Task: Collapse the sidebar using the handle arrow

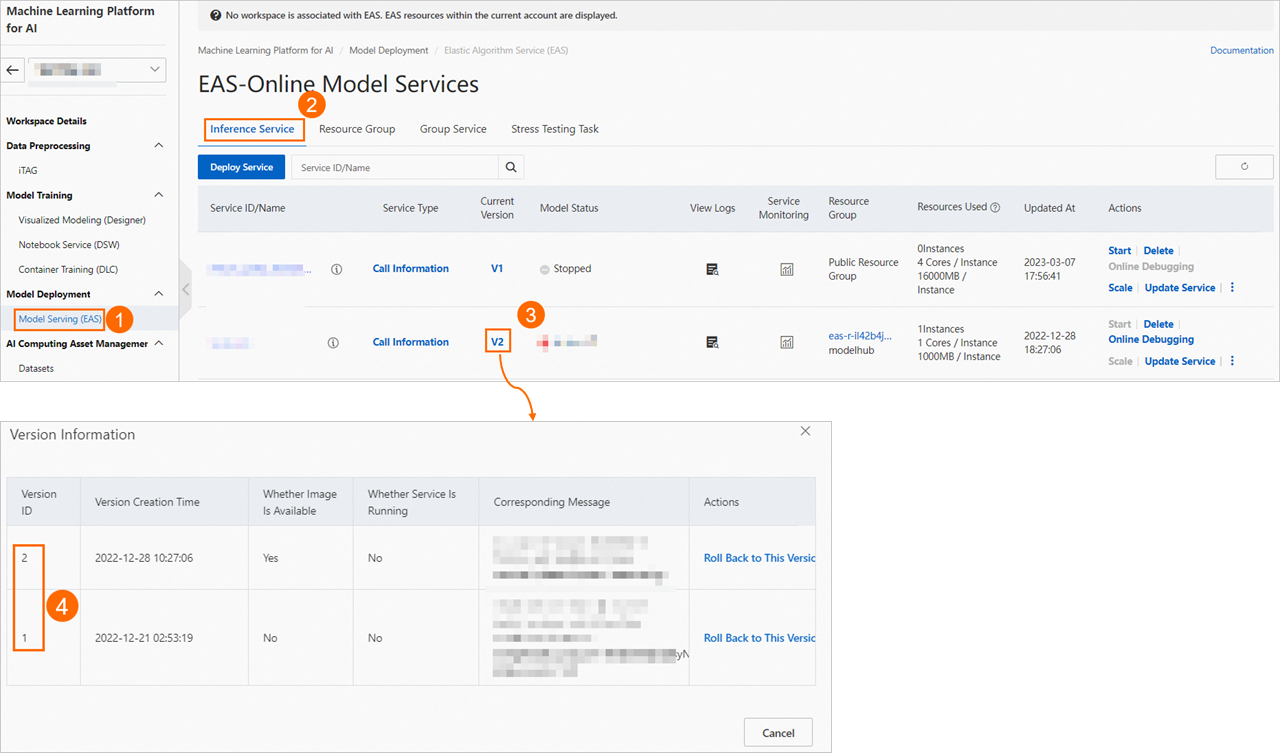Action: point(185,289)
